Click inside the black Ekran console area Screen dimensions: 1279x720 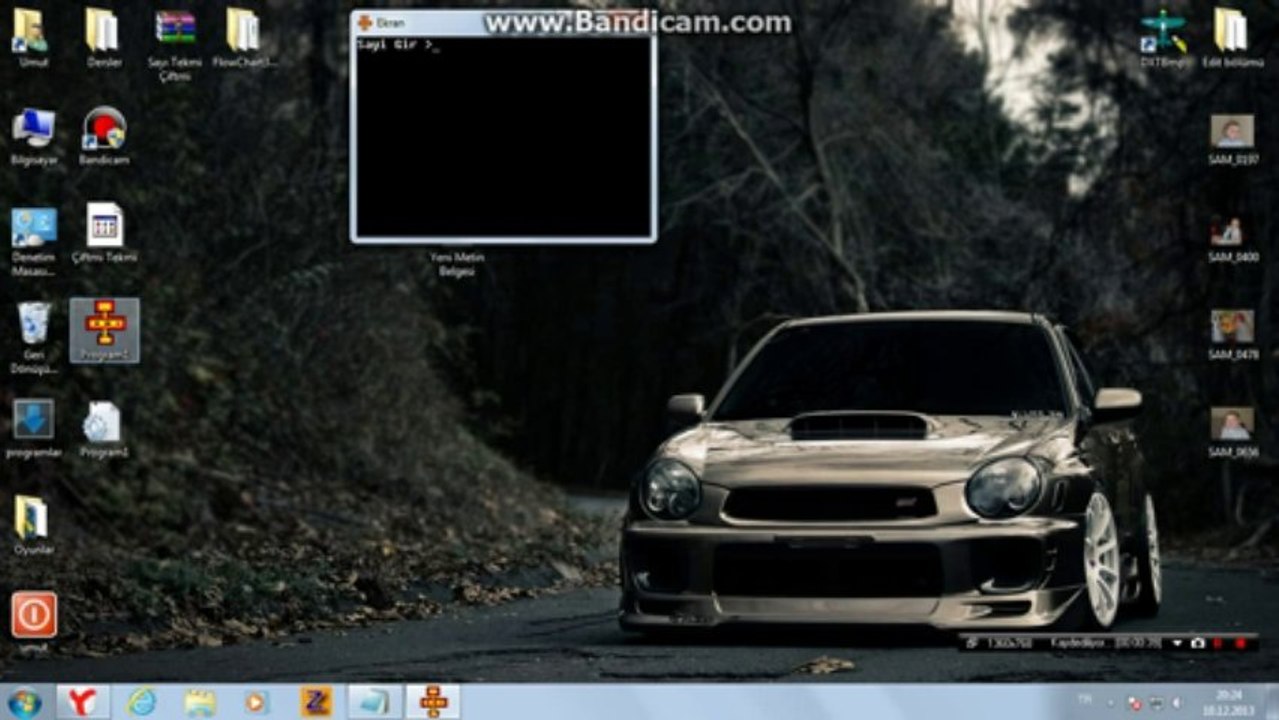click(x=503, y=135)
